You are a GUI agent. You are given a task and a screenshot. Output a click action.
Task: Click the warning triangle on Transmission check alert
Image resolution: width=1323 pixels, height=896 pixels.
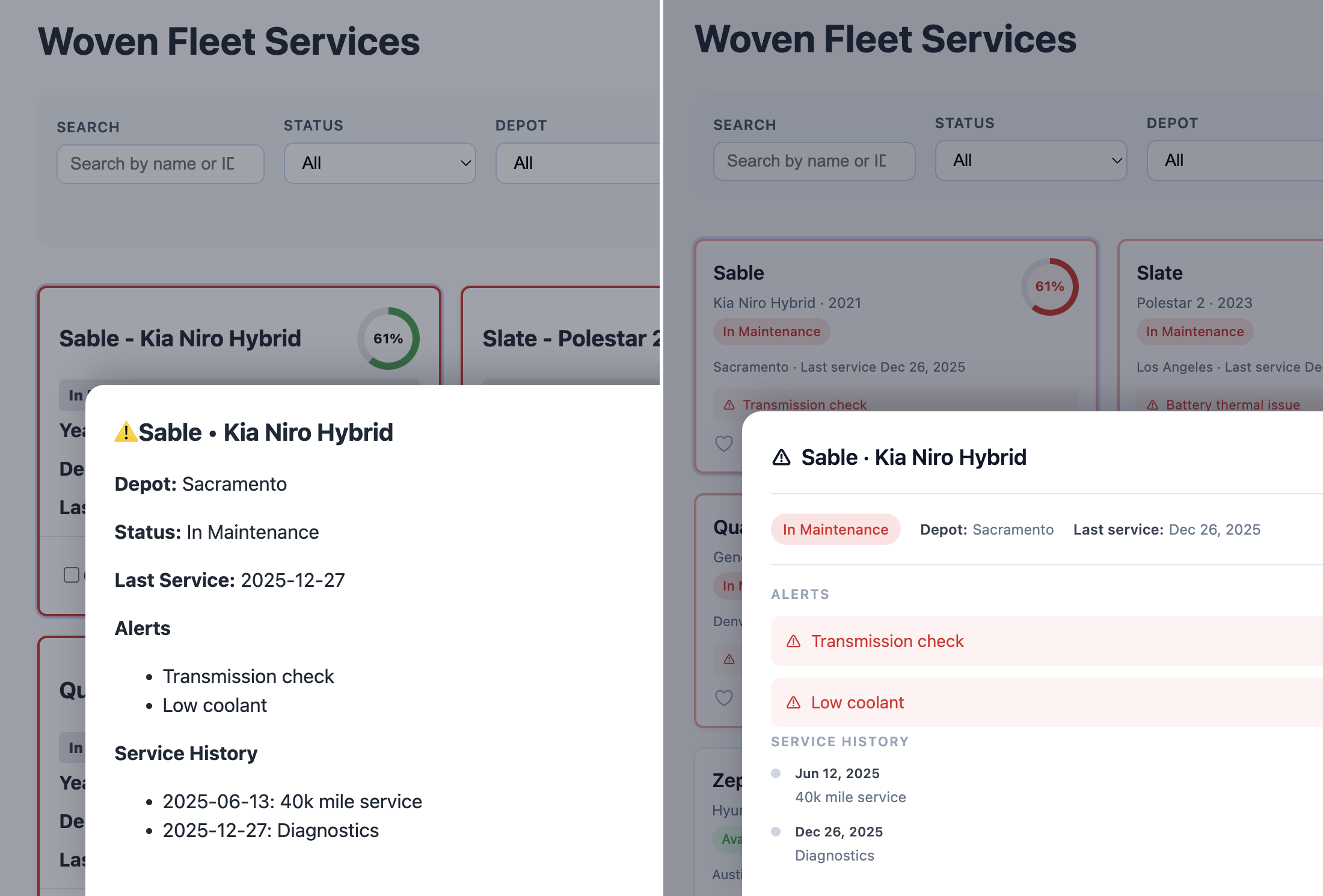[x=794, y=640]
